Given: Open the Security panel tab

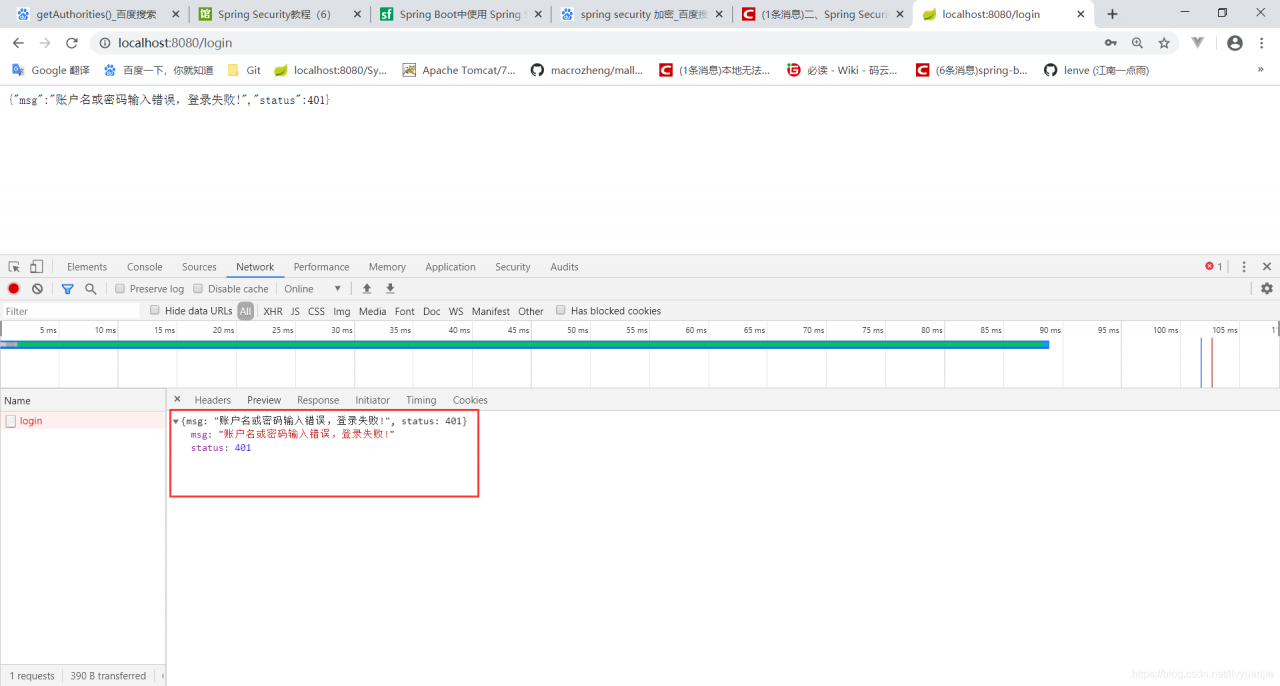Looking at the screenshot, I should coord(512,267).
